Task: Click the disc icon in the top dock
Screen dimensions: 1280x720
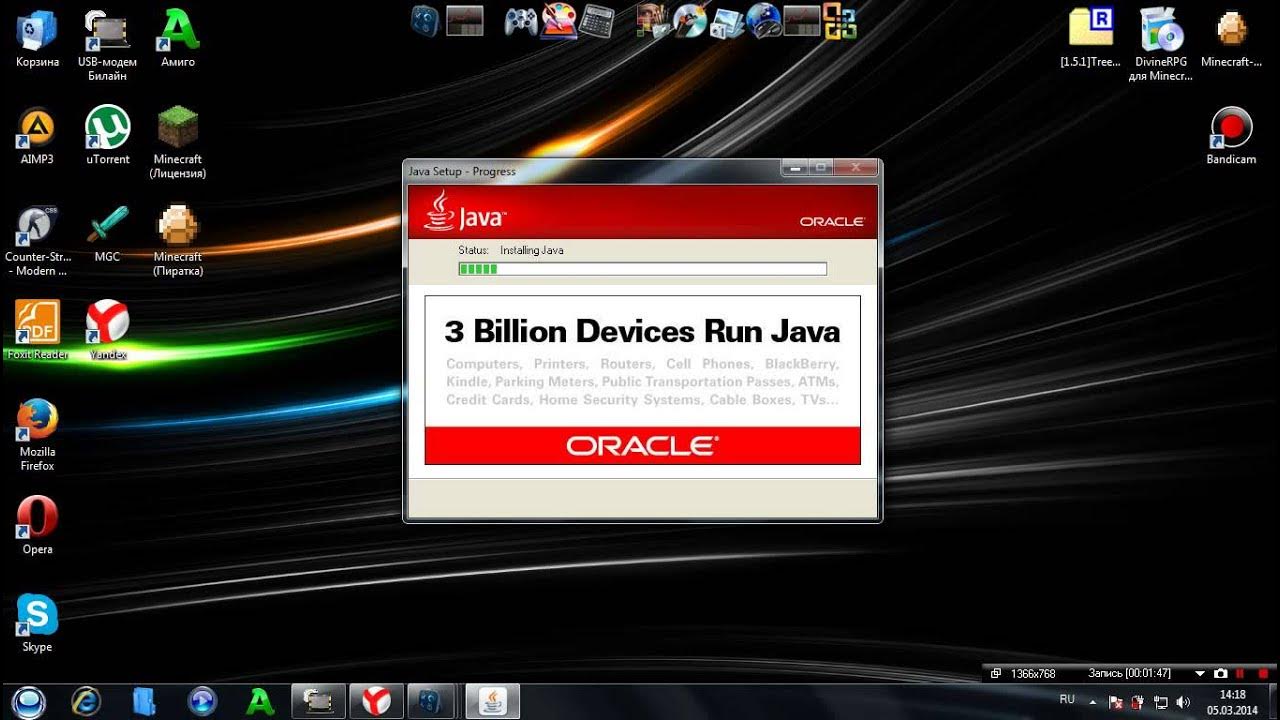Action: click(690, 21)
